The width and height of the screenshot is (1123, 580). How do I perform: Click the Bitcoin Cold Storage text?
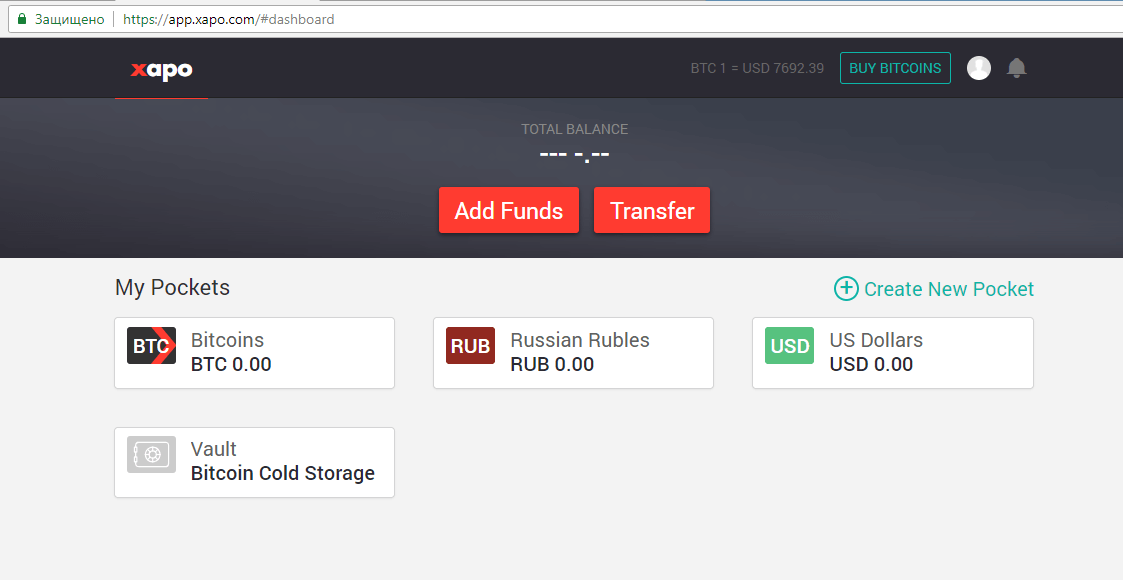click(282, 473)
